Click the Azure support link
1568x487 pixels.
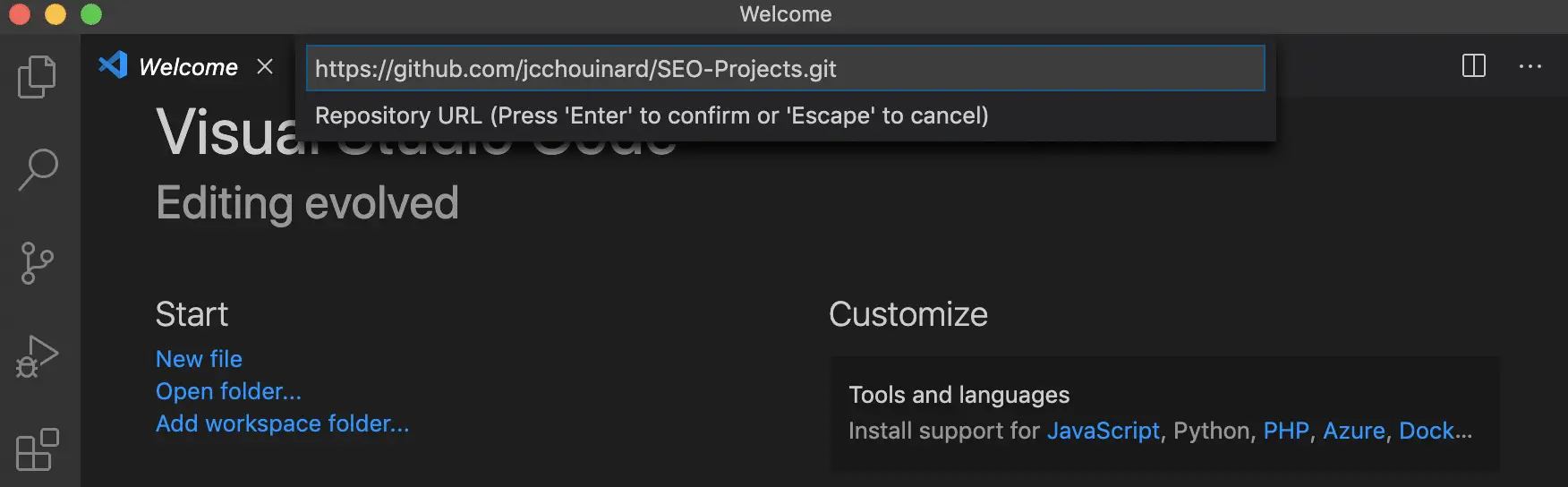point(1354,431)
